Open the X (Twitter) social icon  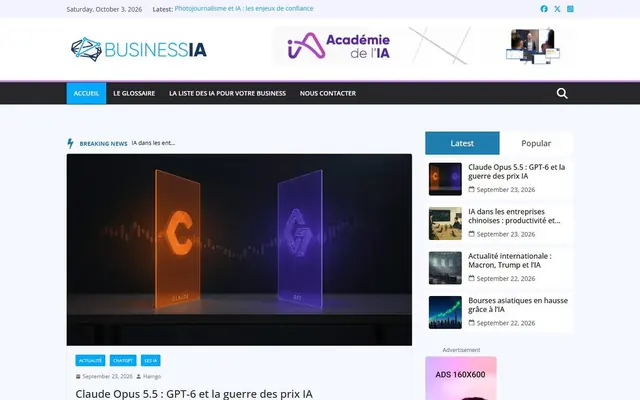[x=557, y=9]
